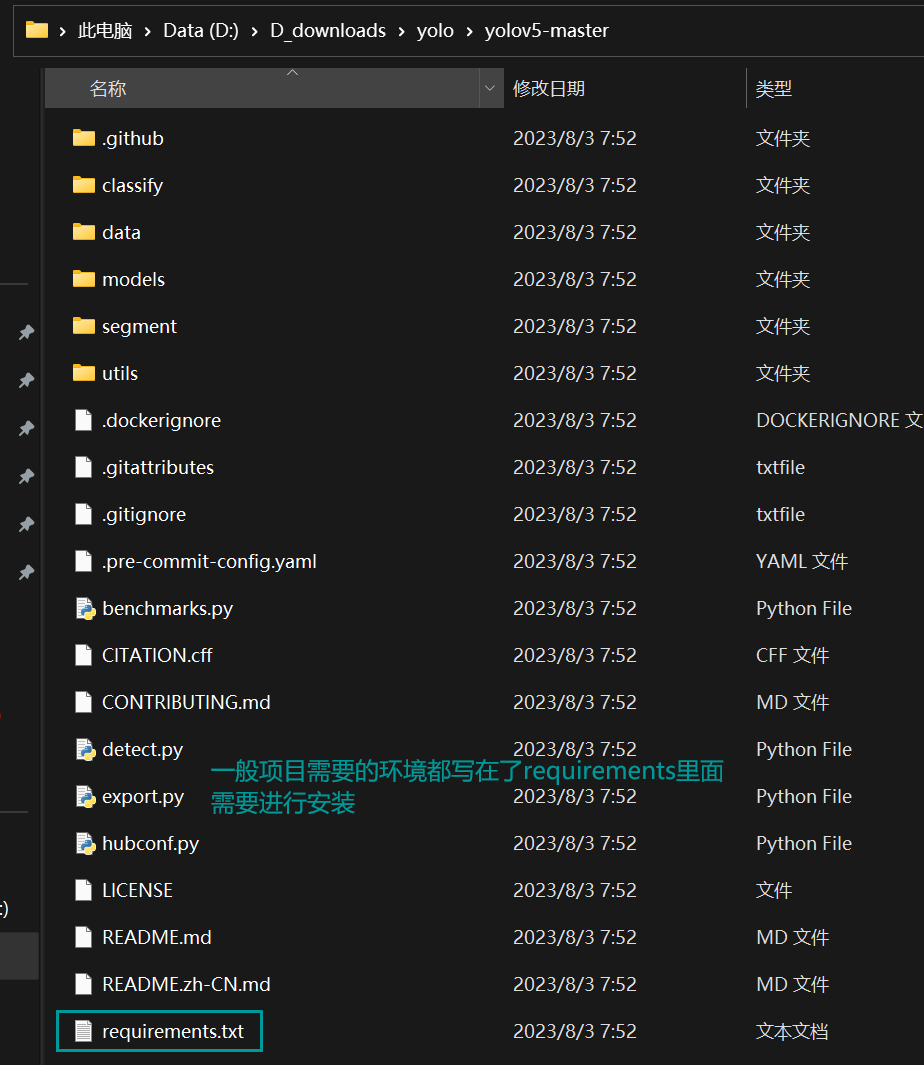This screenshot has height=1065, width=924.
Task: Click the .pre-commit-config.yaml file icon
Action: pos(84,561)
